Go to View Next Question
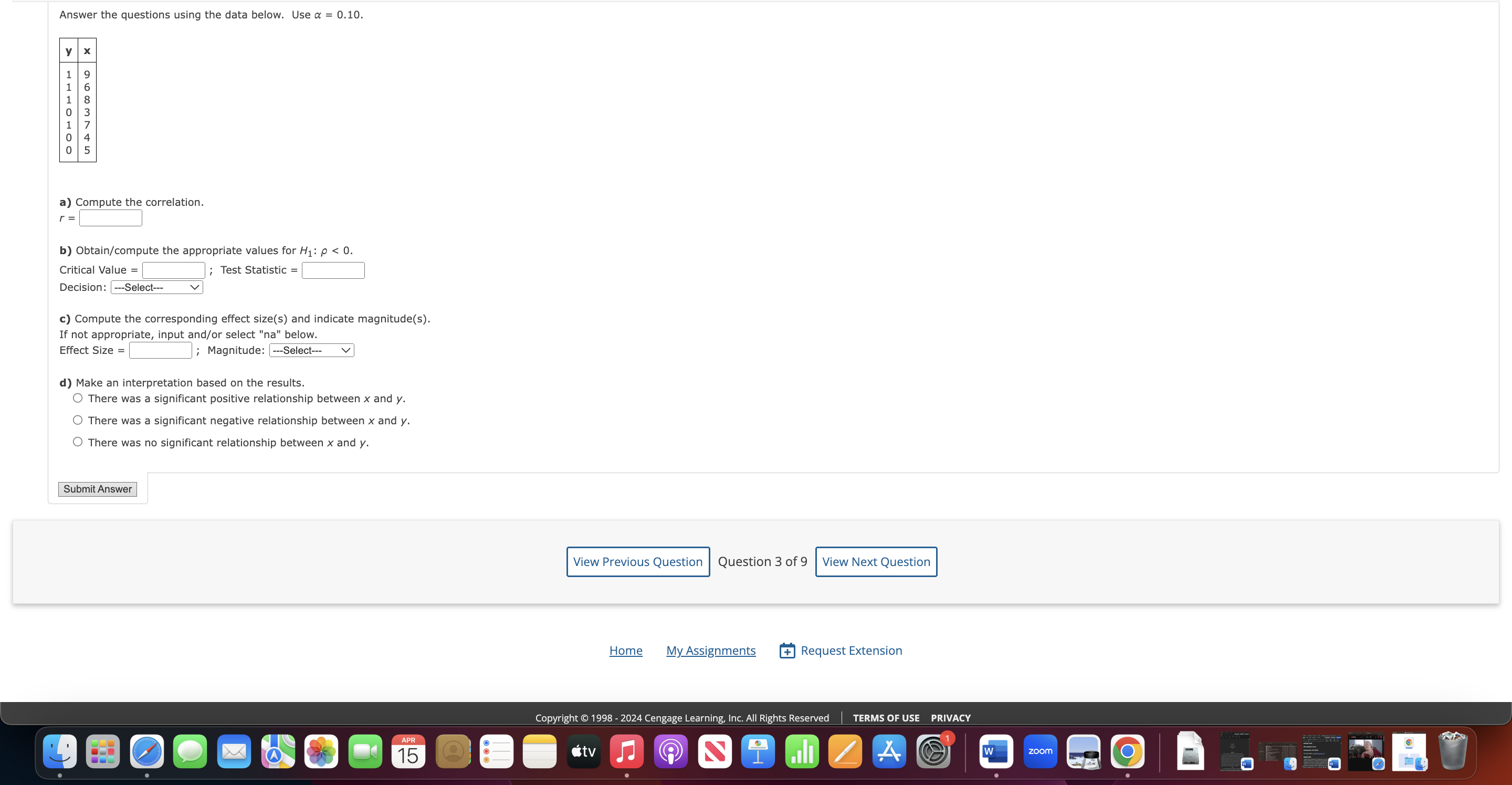The width and height of the screenshot is (1512, 785). tap(876, 562)
